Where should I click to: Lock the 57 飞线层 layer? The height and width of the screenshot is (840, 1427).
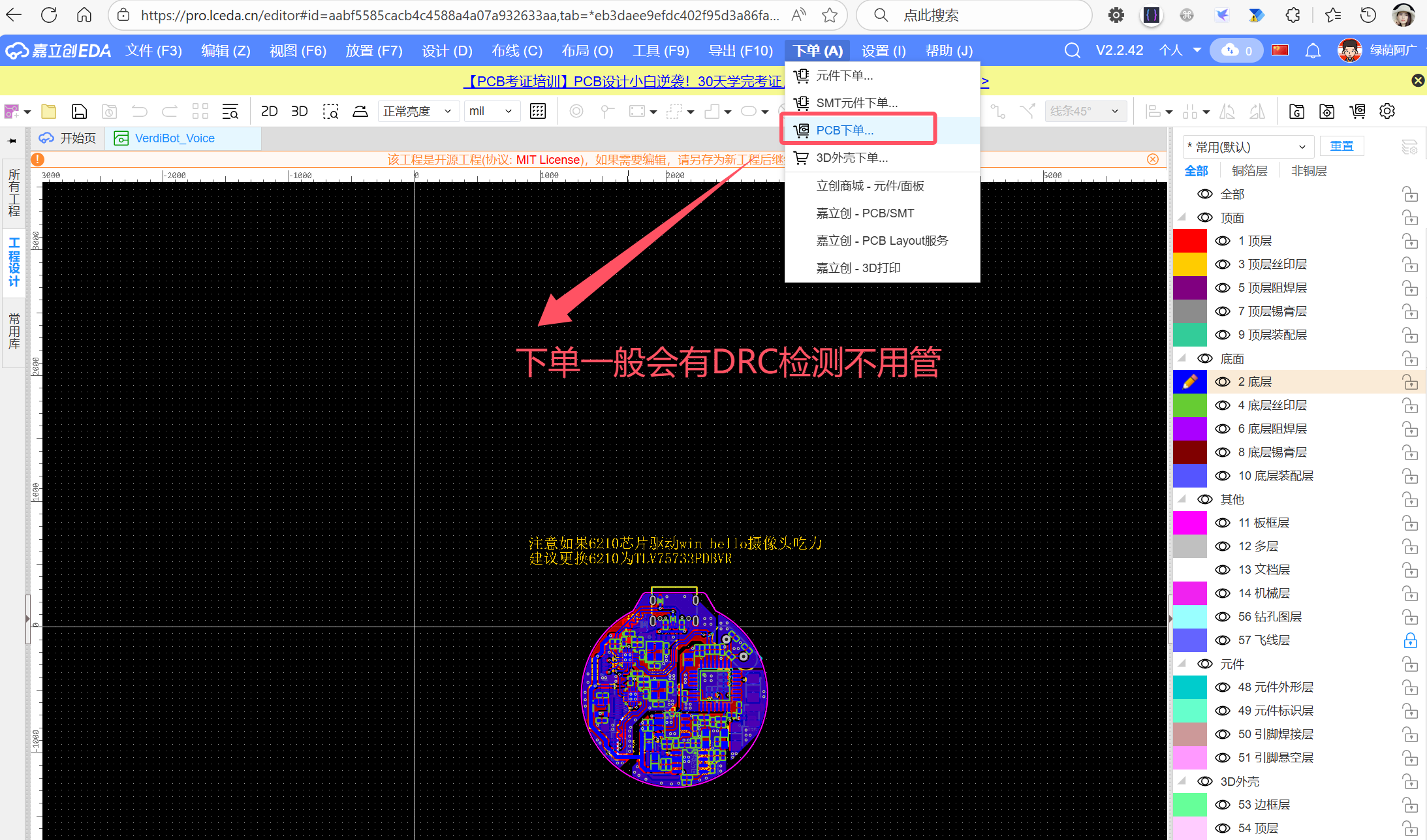(1410, 640)
